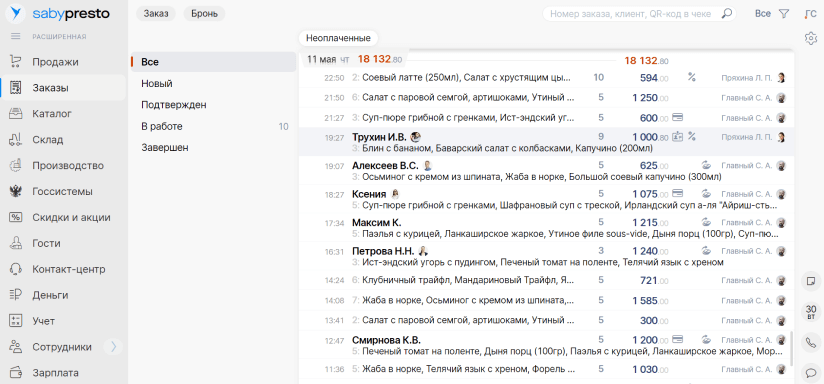Open the chat messages icon
Viewport: 824px width, 384px height.
(811, 373)
